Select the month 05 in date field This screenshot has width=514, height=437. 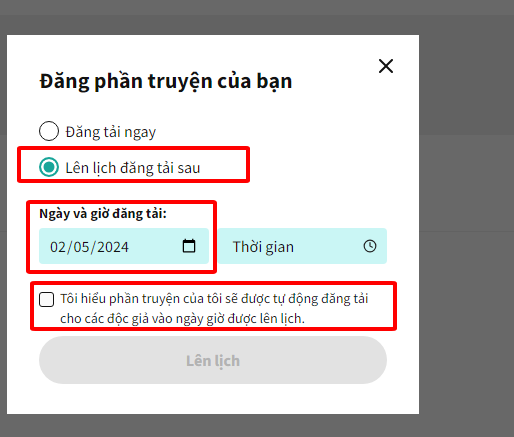click(82, 247)
